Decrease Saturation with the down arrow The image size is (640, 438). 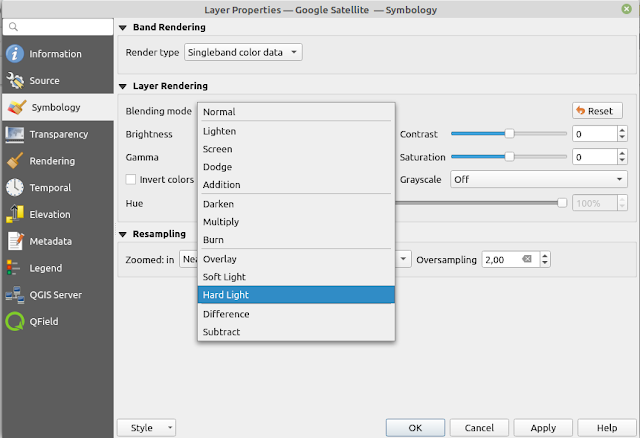click(622, 160)
